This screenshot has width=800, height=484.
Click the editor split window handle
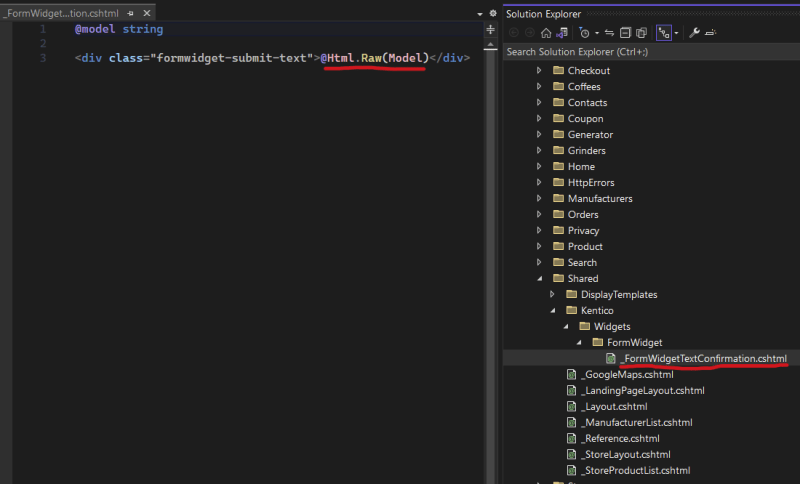[x=490, y=30]
